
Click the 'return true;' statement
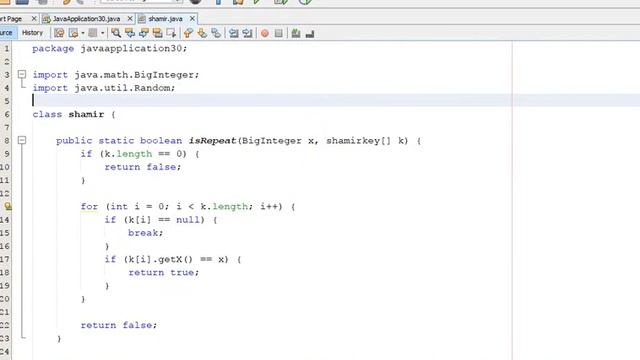pos(163,272)
